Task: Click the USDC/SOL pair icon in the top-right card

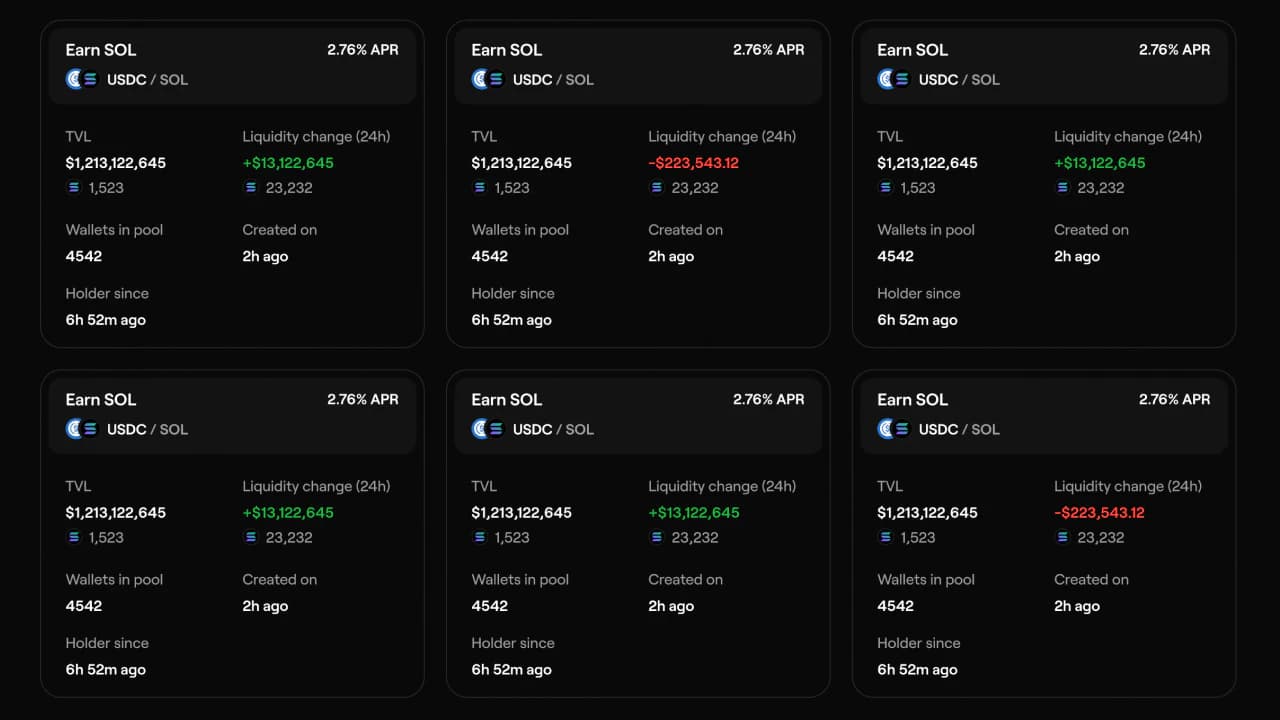Action: [894, 79]
